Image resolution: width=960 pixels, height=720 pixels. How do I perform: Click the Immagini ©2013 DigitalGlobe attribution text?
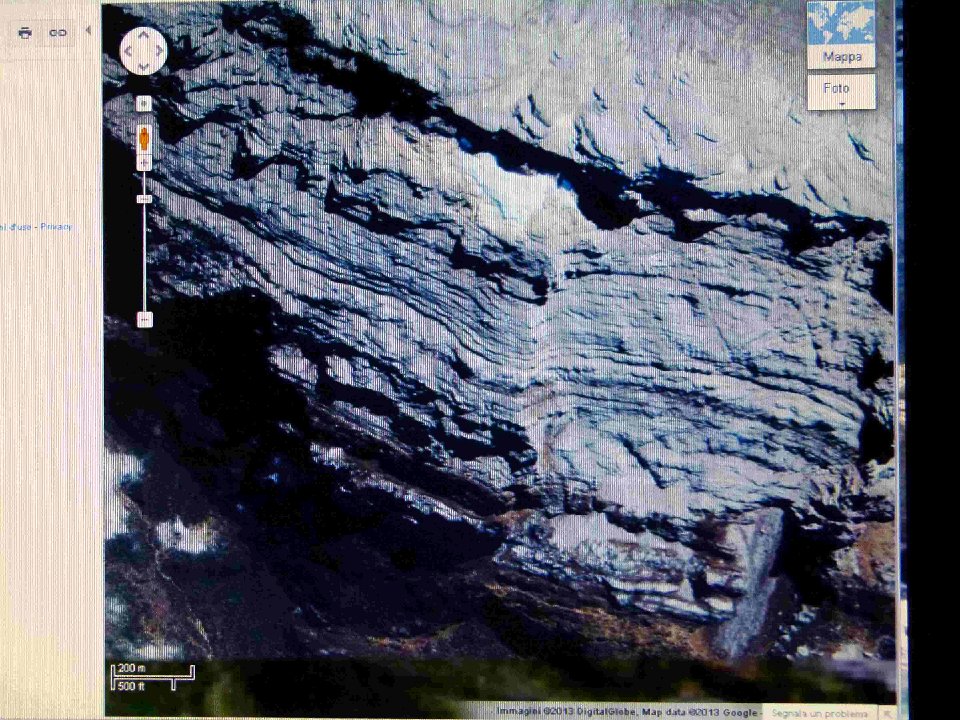[567, 711]
